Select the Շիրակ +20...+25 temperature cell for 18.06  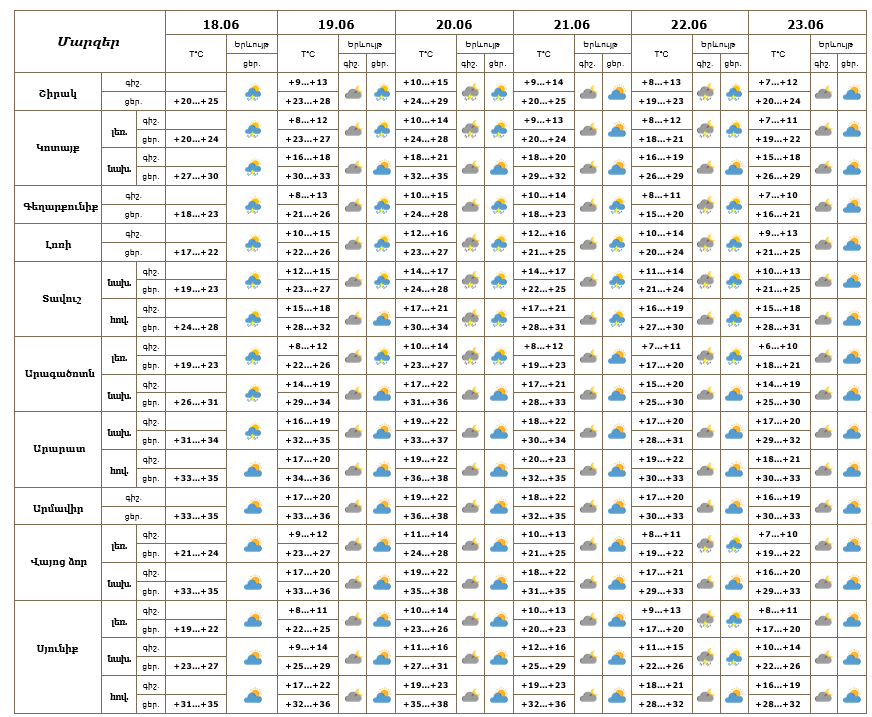click(196, 101)
